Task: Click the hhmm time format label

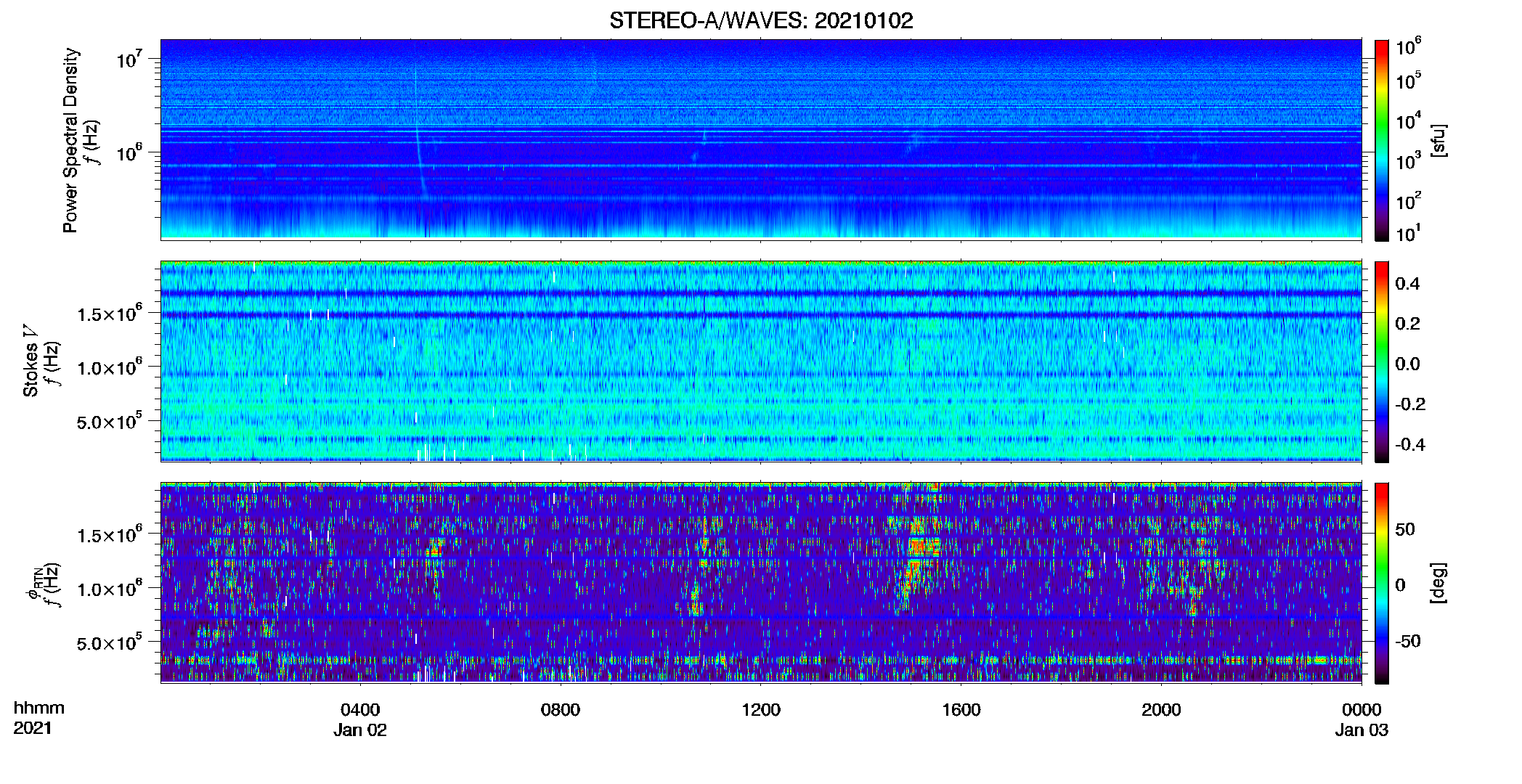Action: [39, 709]
